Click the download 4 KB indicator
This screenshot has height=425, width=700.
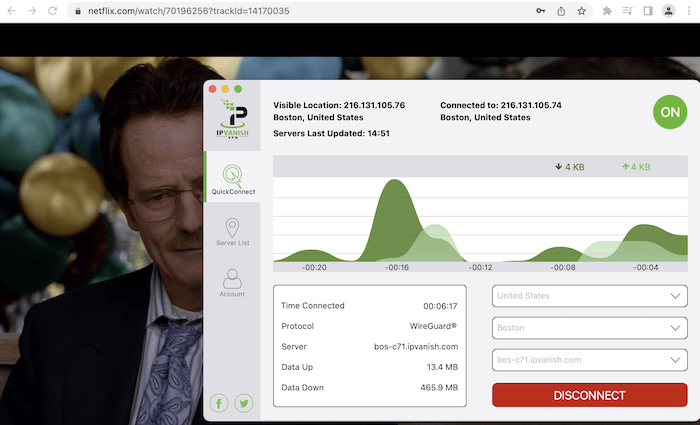[570, 167]
